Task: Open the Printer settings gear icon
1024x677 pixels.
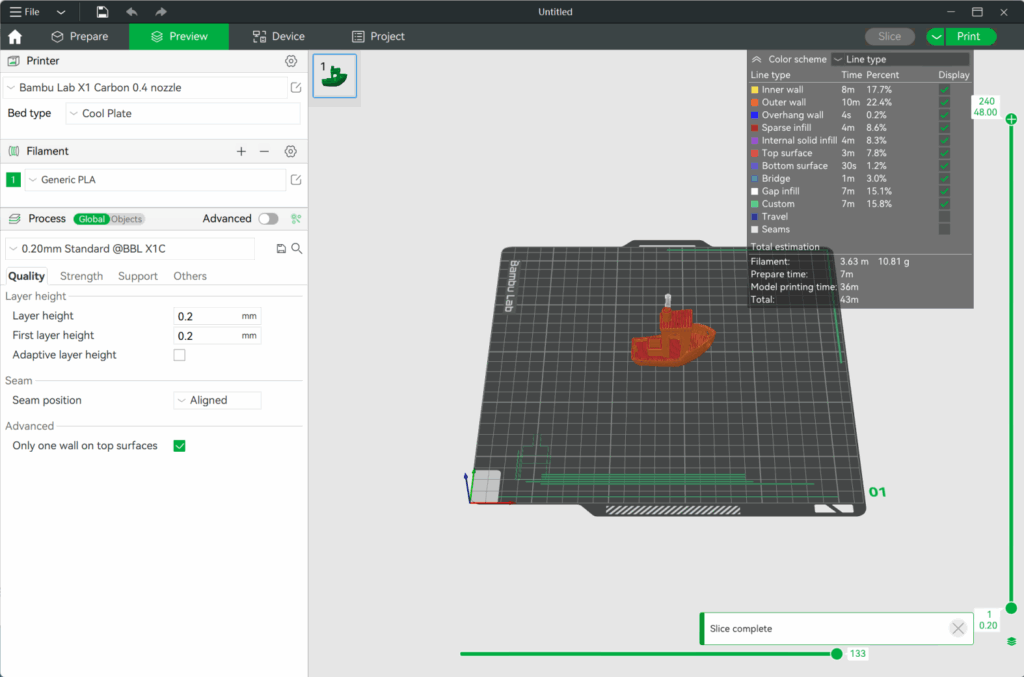Action: tap(290, 60)
